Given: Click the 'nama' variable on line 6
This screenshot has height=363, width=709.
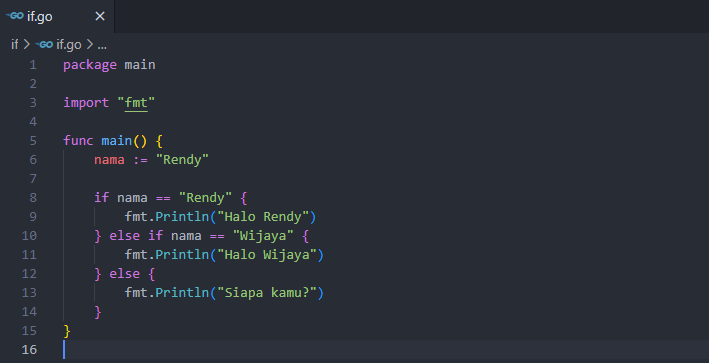Looking at the screenshot, I should 109,160.
